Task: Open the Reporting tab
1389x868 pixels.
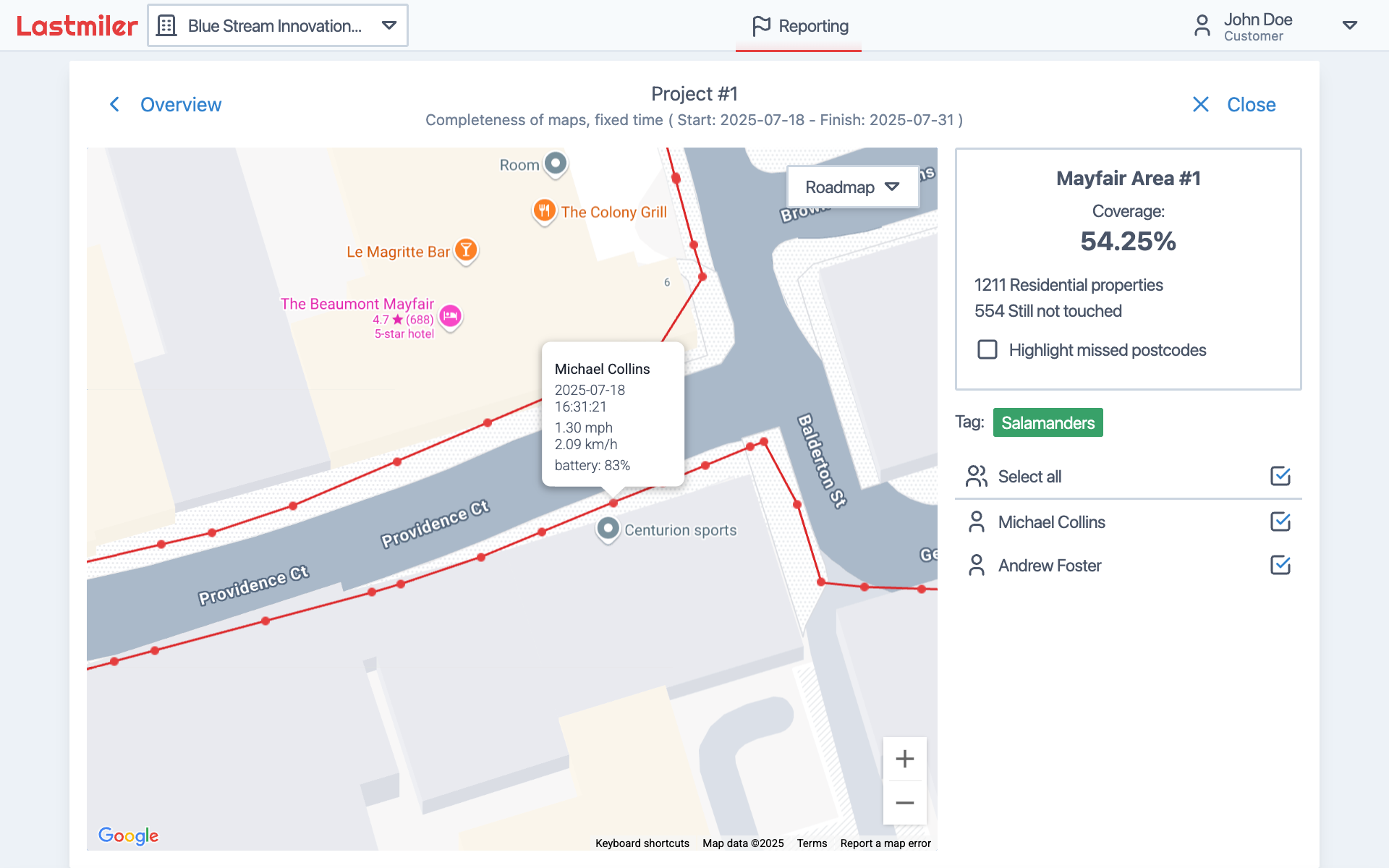Action: tap(799, 26)
